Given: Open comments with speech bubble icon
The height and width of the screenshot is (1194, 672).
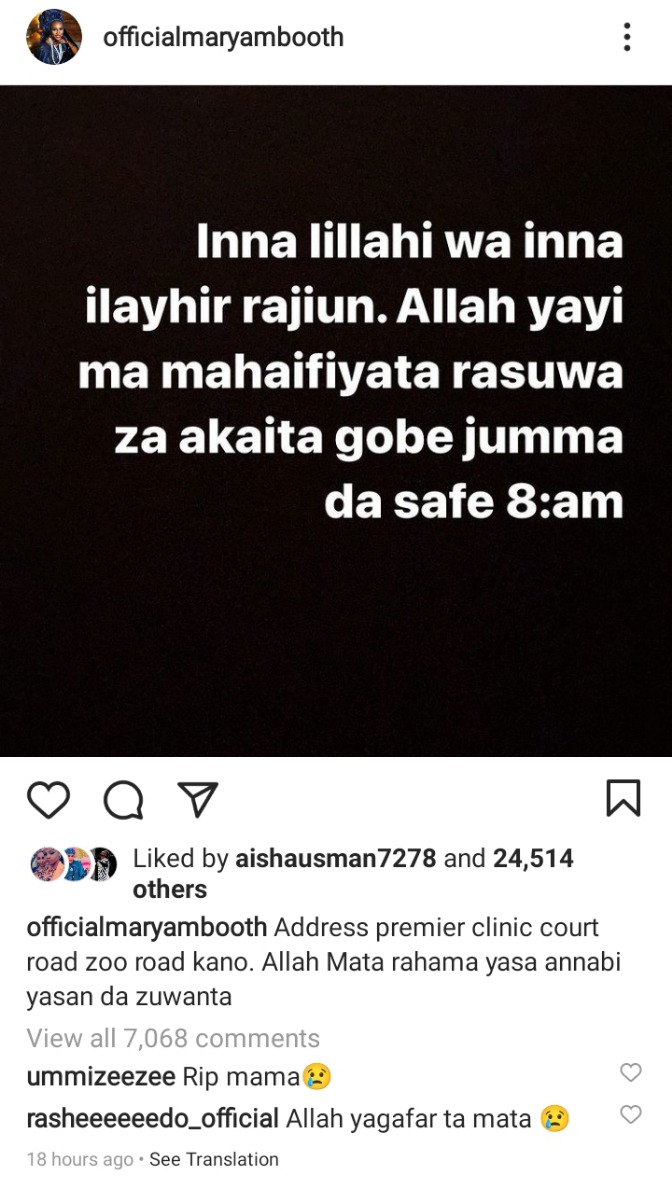Looking at the screenshot, I should pos(123,800).
